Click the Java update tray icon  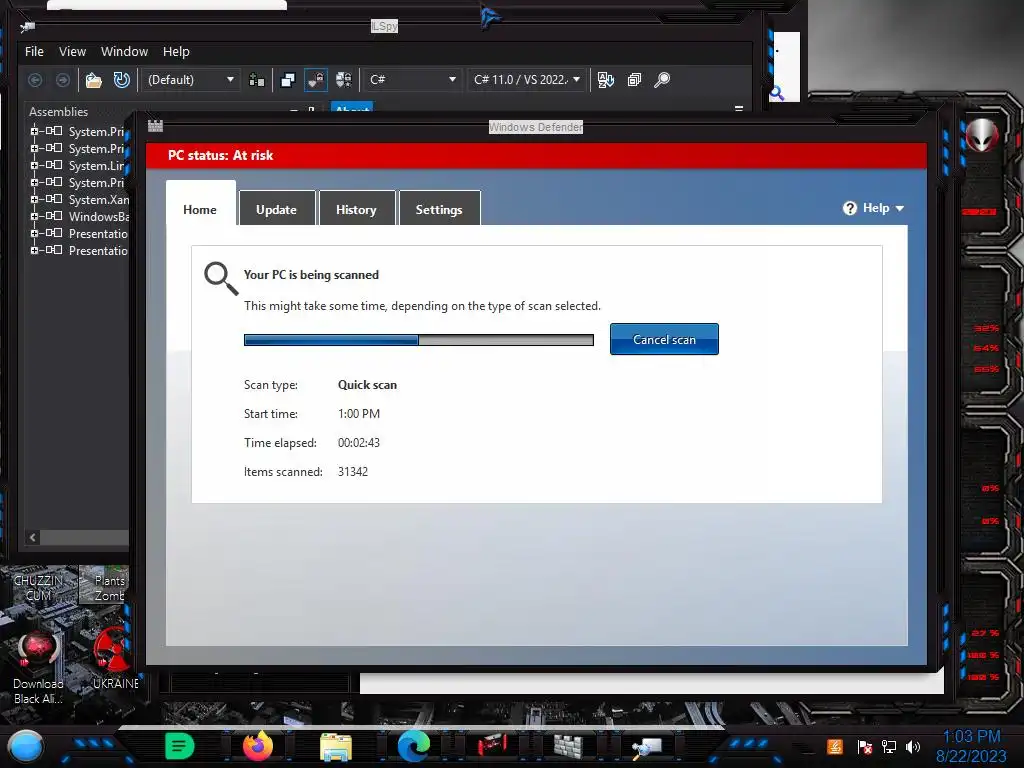[x=835, y=746]
